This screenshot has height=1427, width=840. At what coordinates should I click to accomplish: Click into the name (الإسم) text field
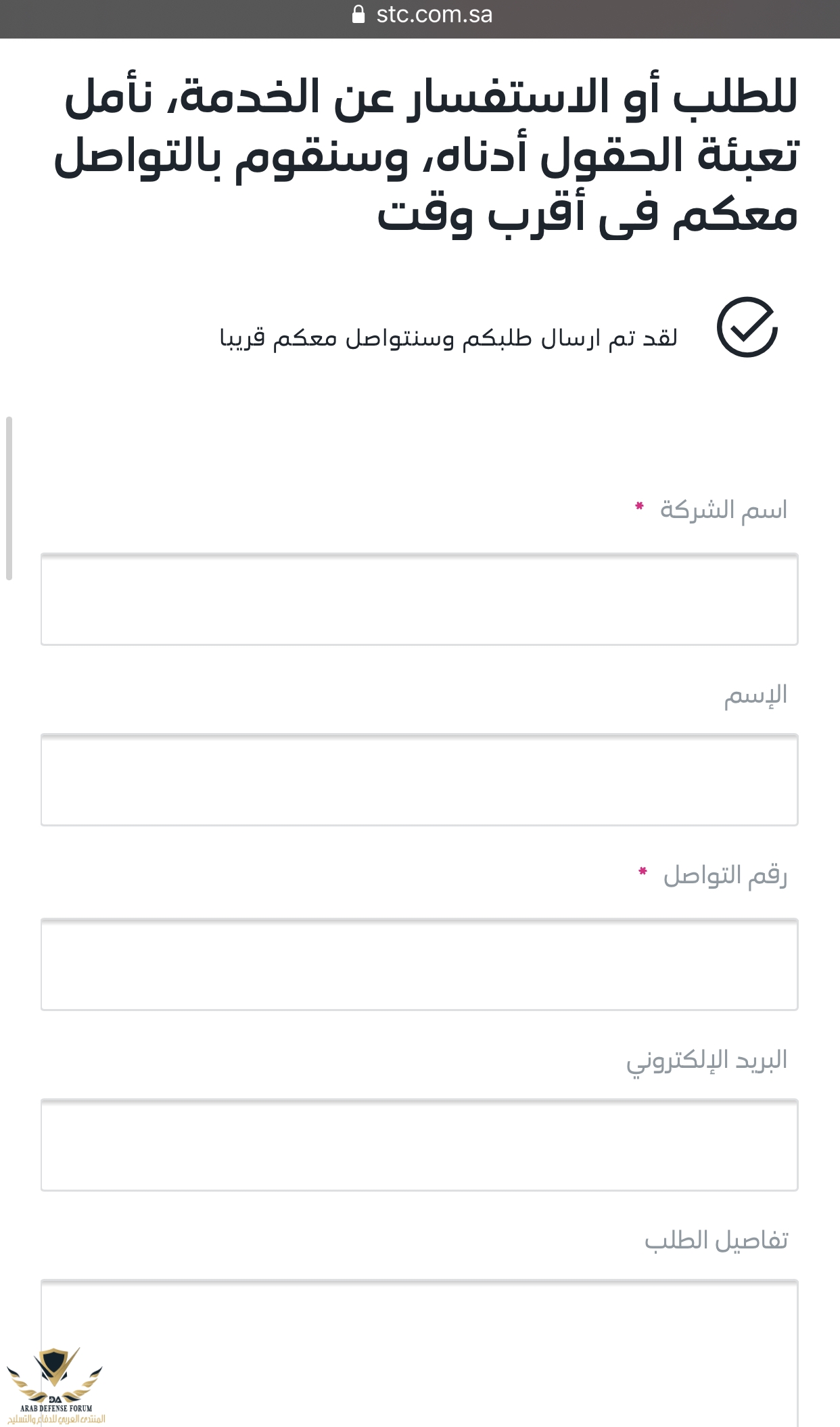[419, 780]
